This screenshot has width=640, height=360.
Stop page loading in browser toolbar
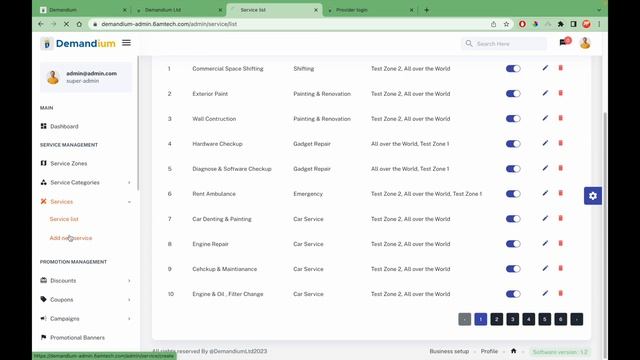pyautogui.click(x=66, y=24)
